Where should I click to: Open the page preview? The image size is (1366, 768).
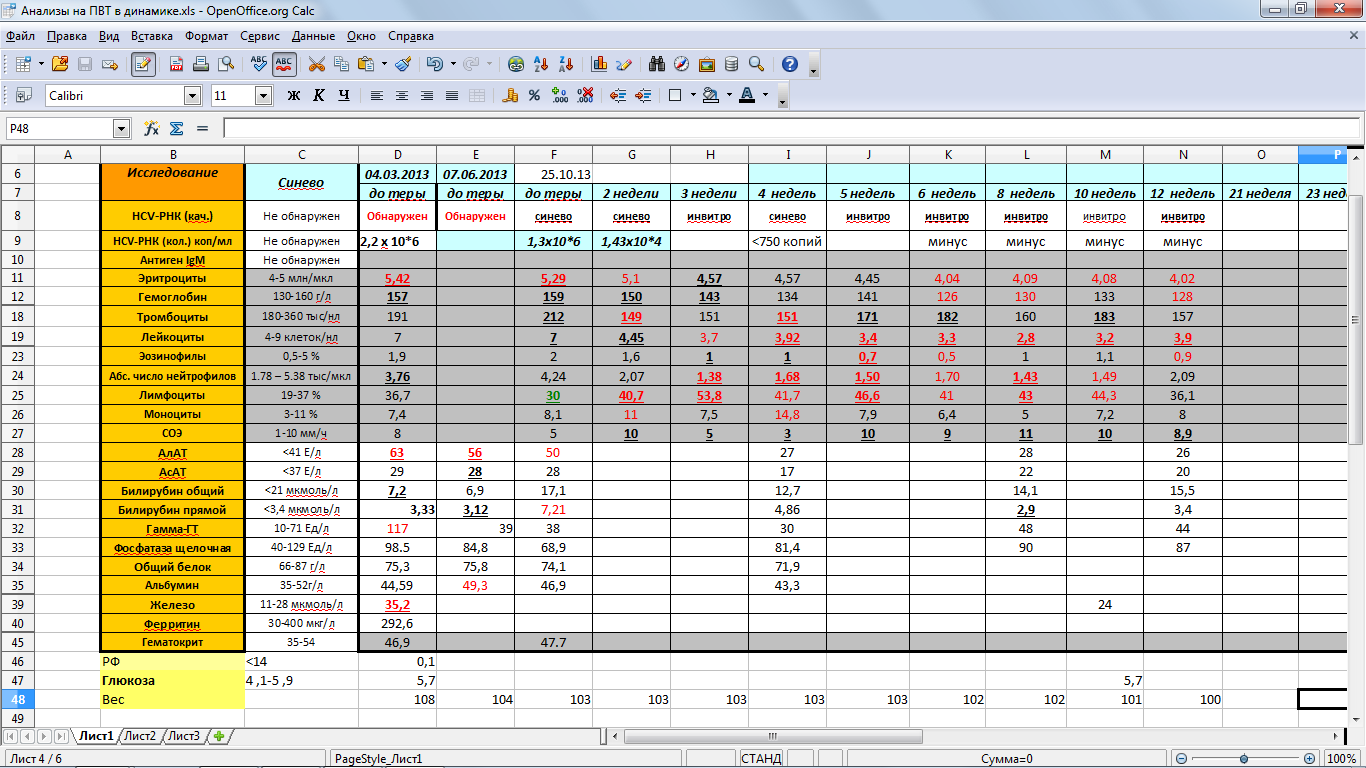pyautogui.click(x=226, y=64)
